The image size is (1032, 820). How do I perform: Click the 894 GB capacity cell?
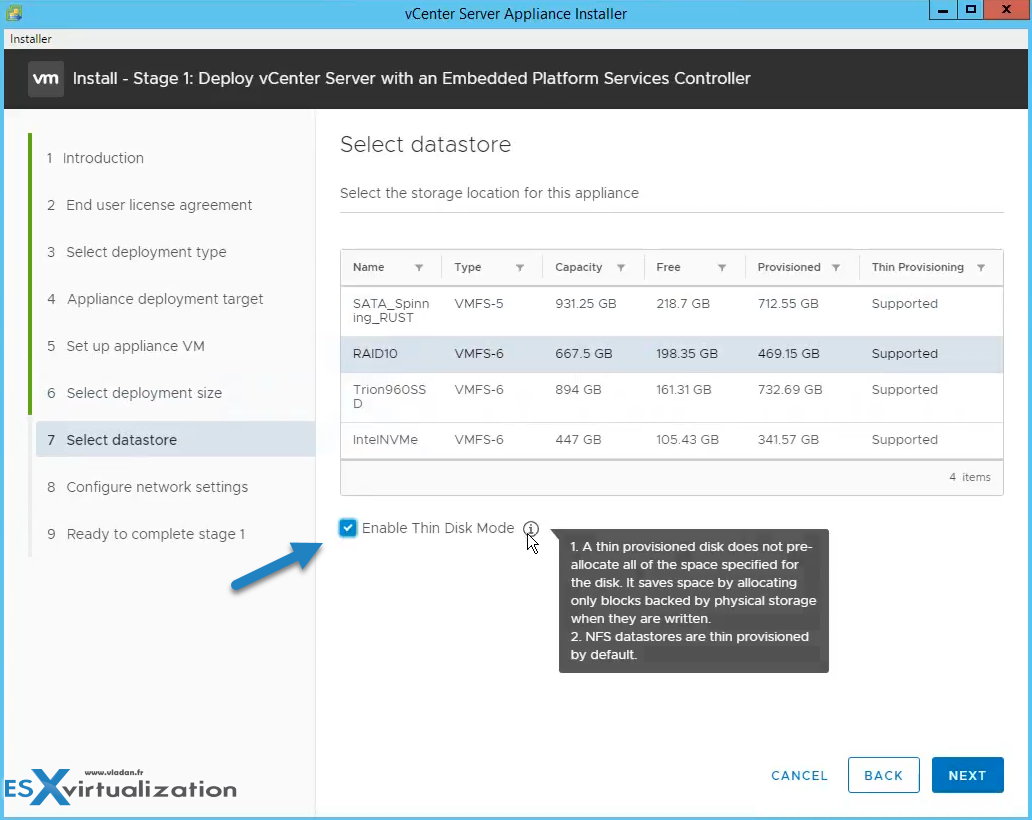pyautogui.click(x=578, y=390)
